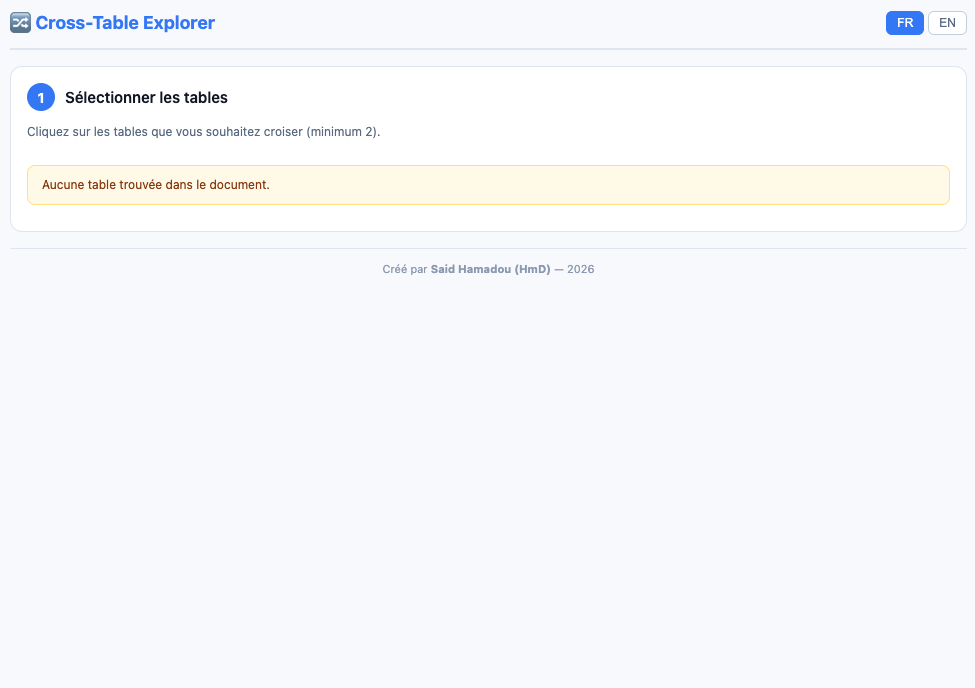Image resolution: width=975 pixels, height=688 pixels.
Task: Click the word "Aucune" in the warning banner
Action: (x=63, y=185)
